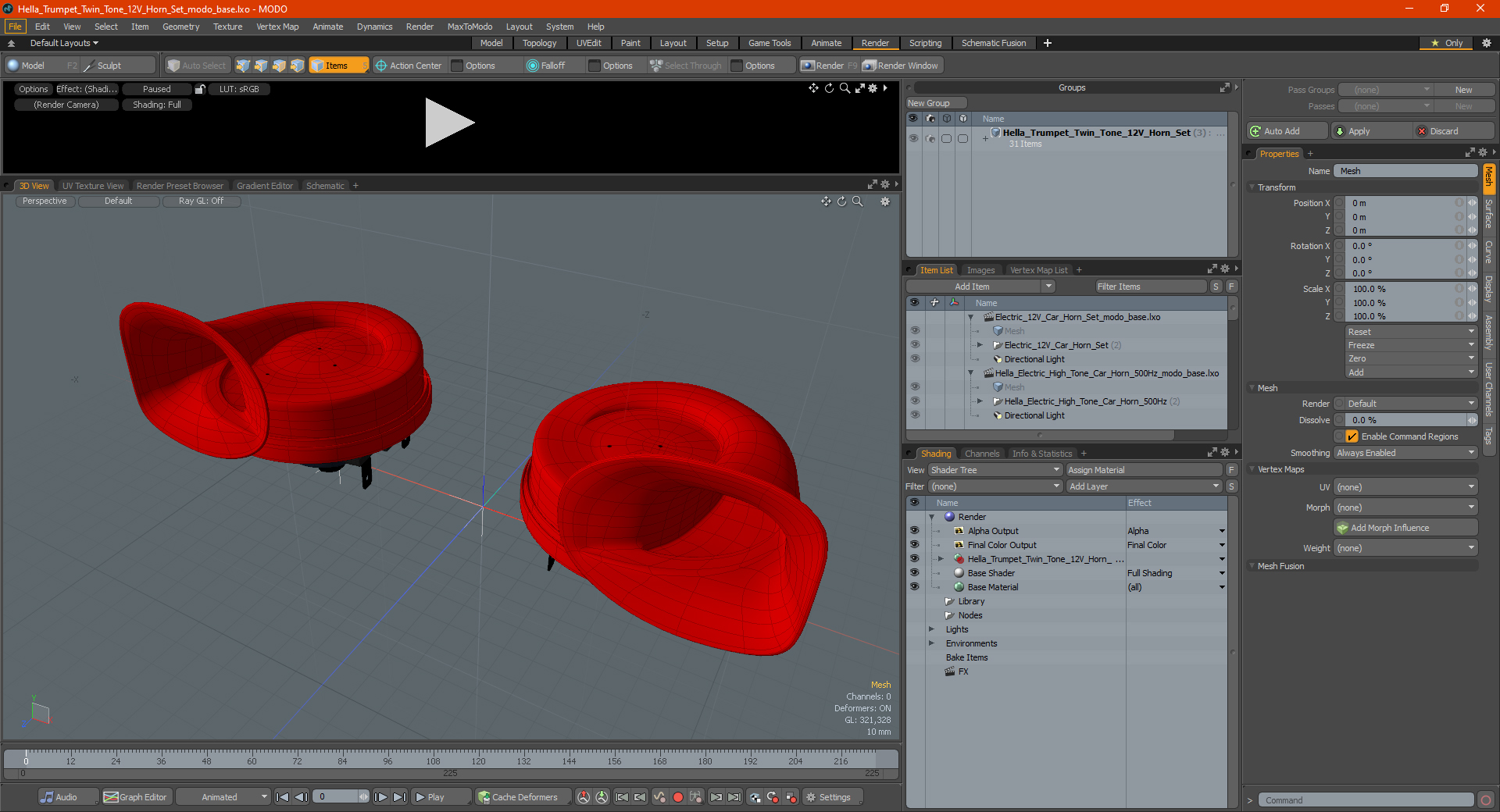Viewport: 1500px width, 812px height.
Task: Expand Environments in Shader Tree
Action: tap(931, 643)
